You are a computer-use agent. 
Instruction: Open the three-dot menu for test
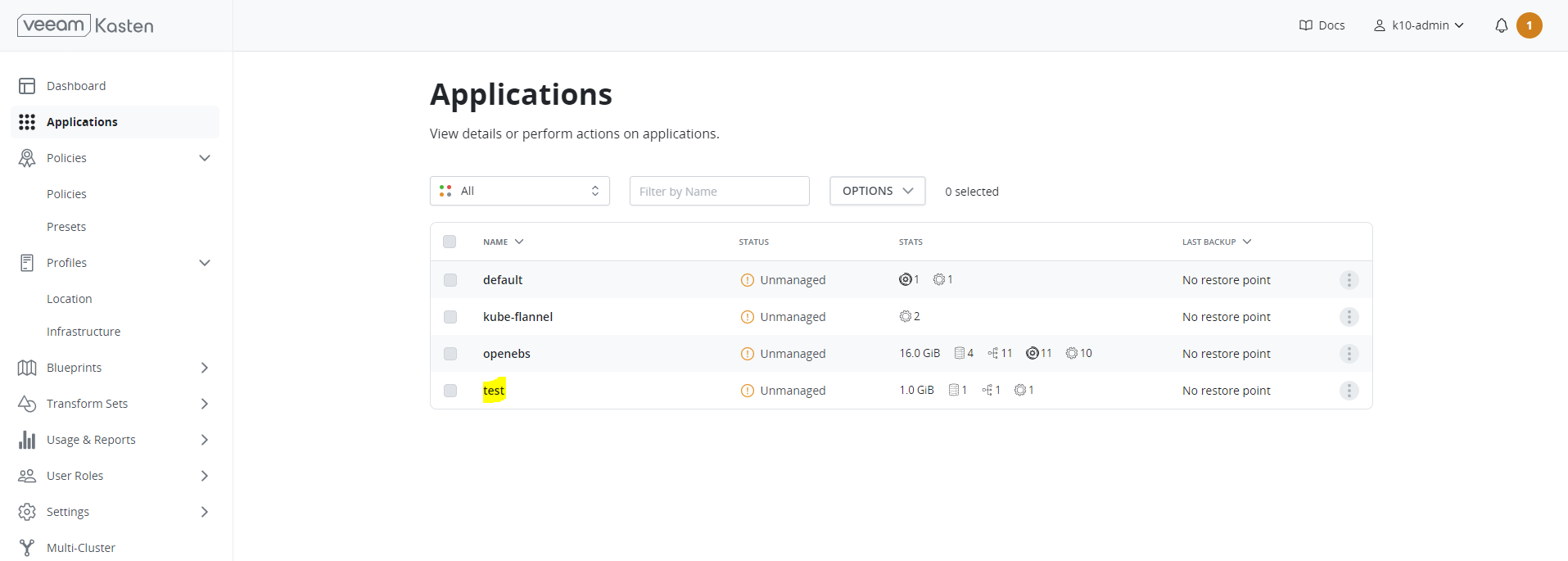coord(1349,391)
